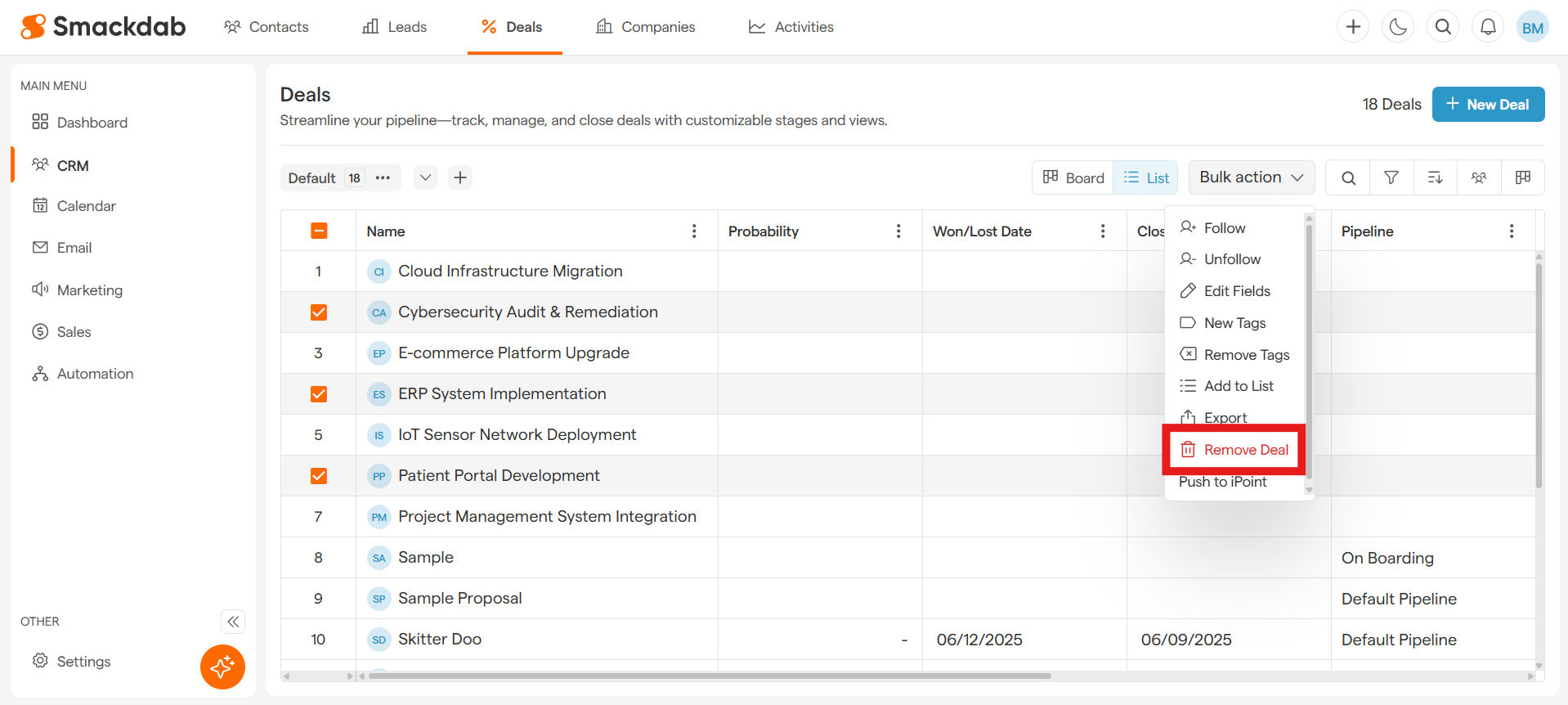The height and width of the screenshot is (705, 1568).
Task: Open the view chevron dropdown
Action: 425,177
